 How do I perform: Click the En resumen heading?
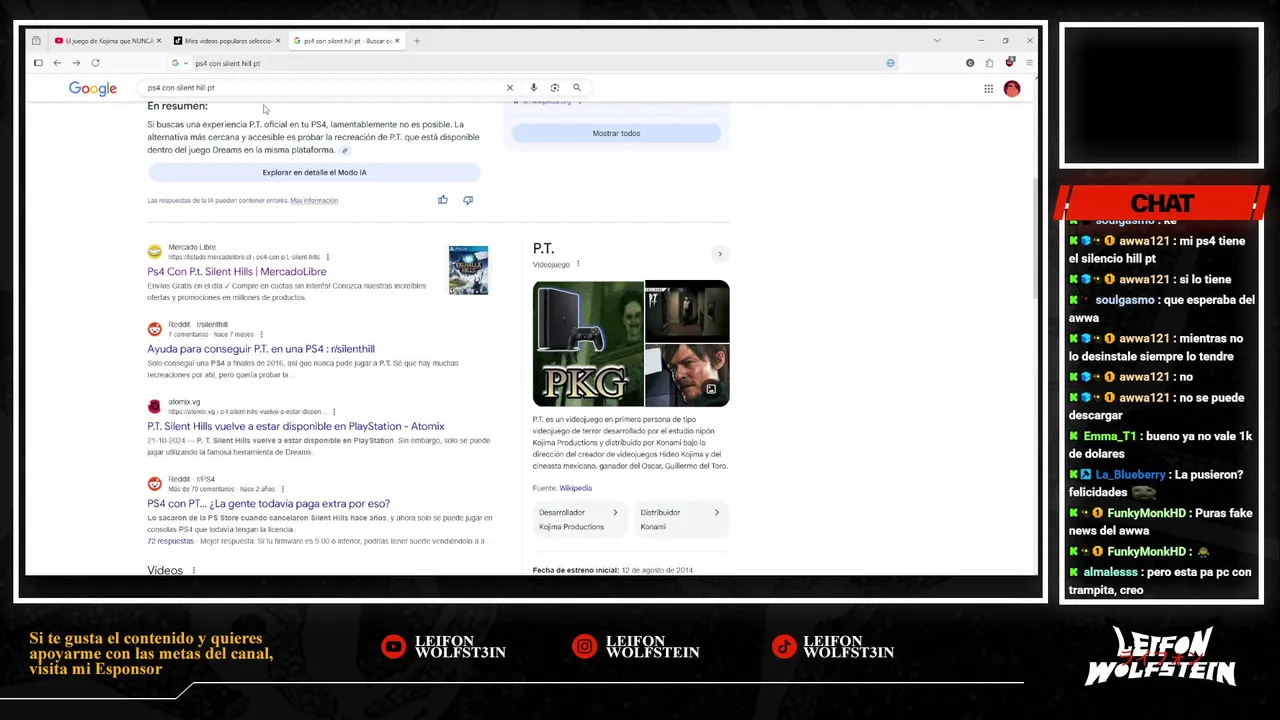177,106
